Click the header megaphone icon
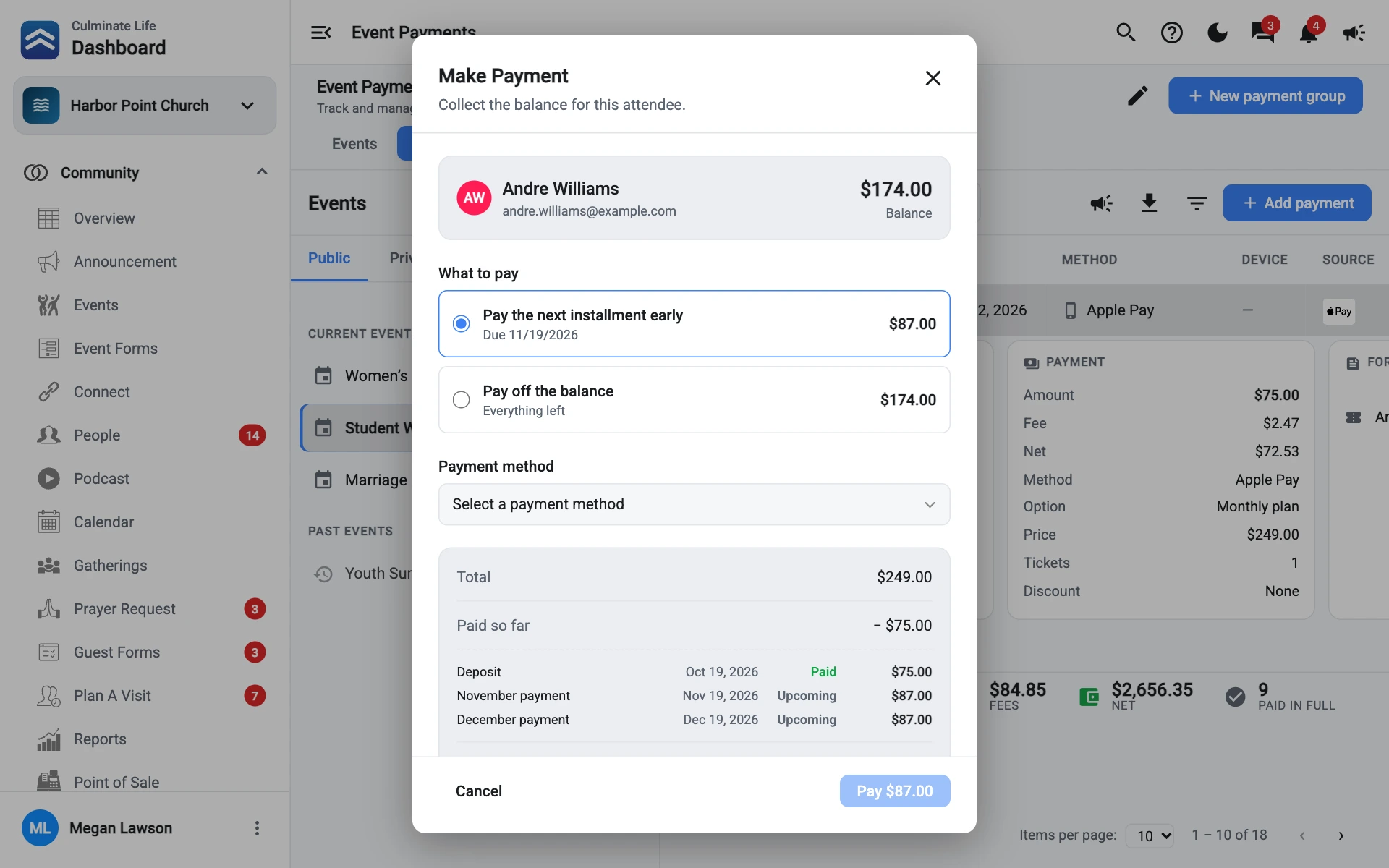 (x=1354, y=33)
